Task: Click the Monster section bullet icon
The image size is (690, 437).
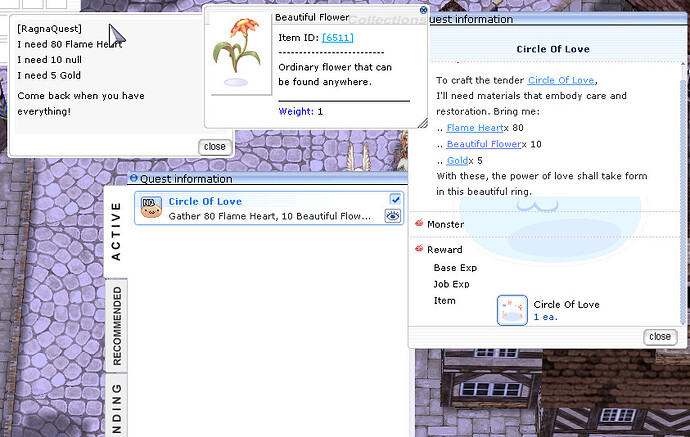Action: pos(419,223)
